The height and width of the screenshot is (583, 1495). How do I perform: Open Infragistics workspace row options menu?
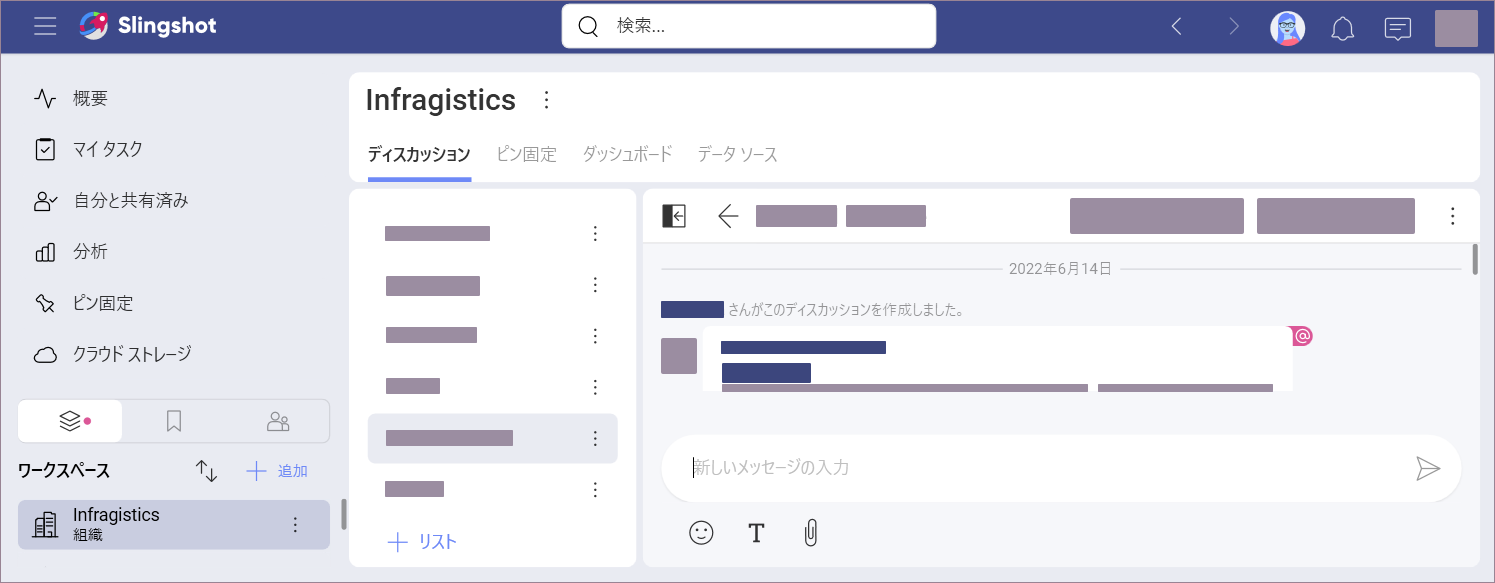point(295,525)
